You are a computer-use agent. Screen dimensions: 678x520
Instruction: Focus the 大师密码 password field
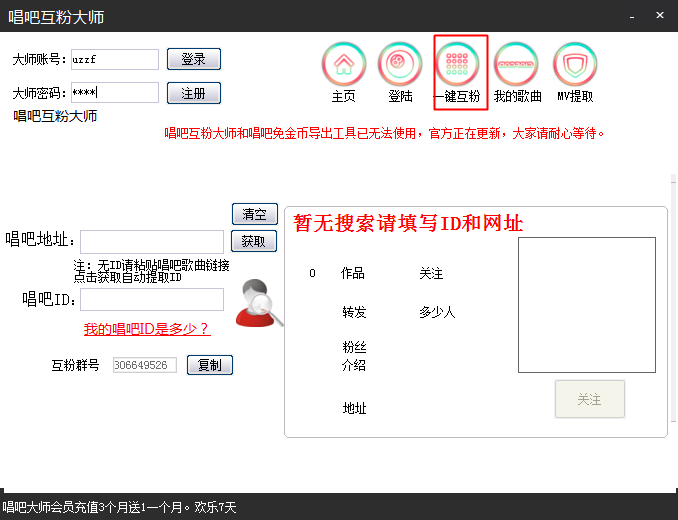click(x=115, y=93)
